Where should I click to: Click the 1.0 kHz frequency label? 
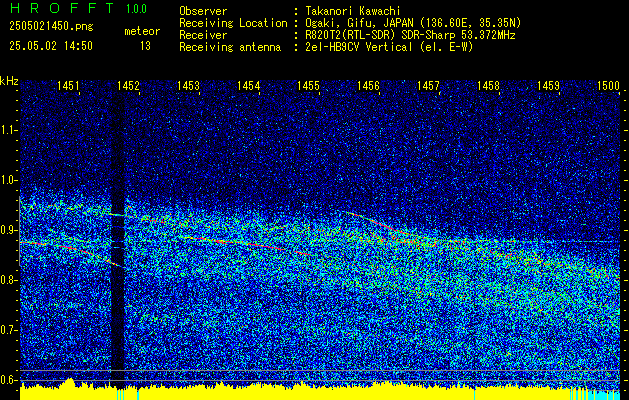pos(8,180)
